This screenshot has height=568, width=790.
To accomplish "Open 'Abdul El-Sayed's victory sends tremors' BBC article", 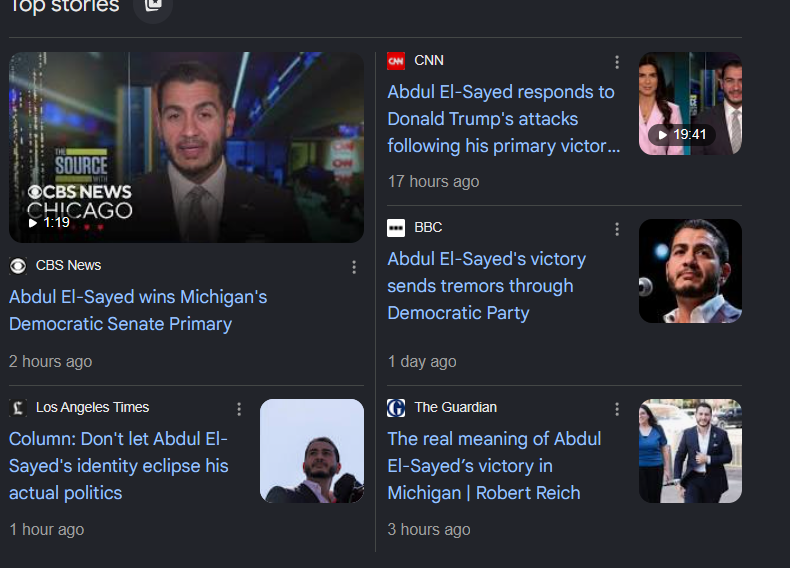I will (487, 286).
